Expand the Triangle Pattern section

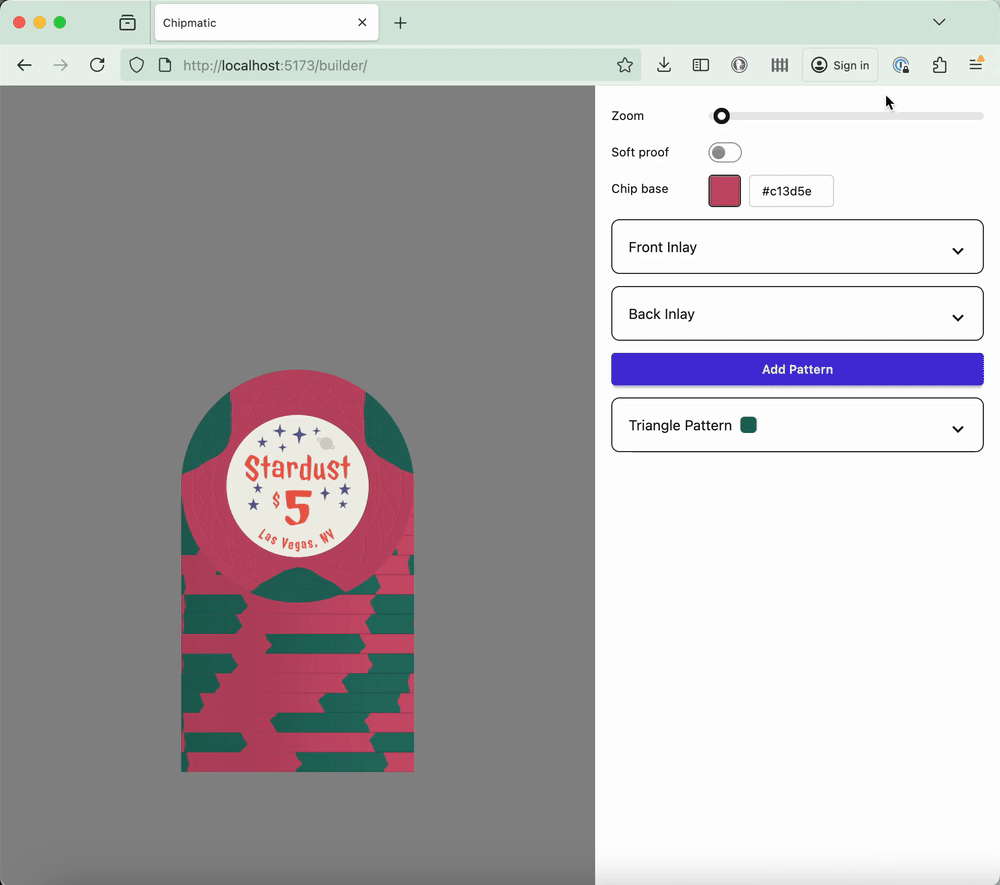pos(797,425)
